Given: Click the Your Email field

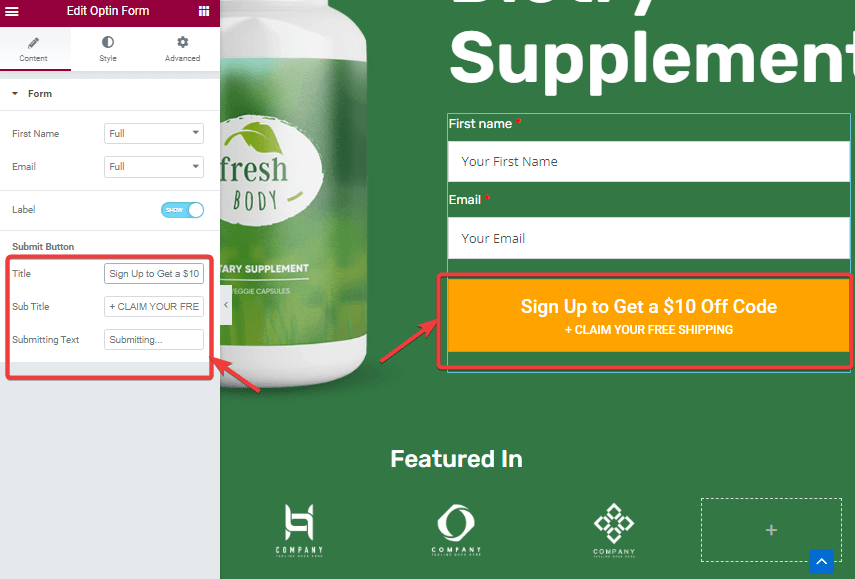Looking at the screenshot, I should coord(648,238).
